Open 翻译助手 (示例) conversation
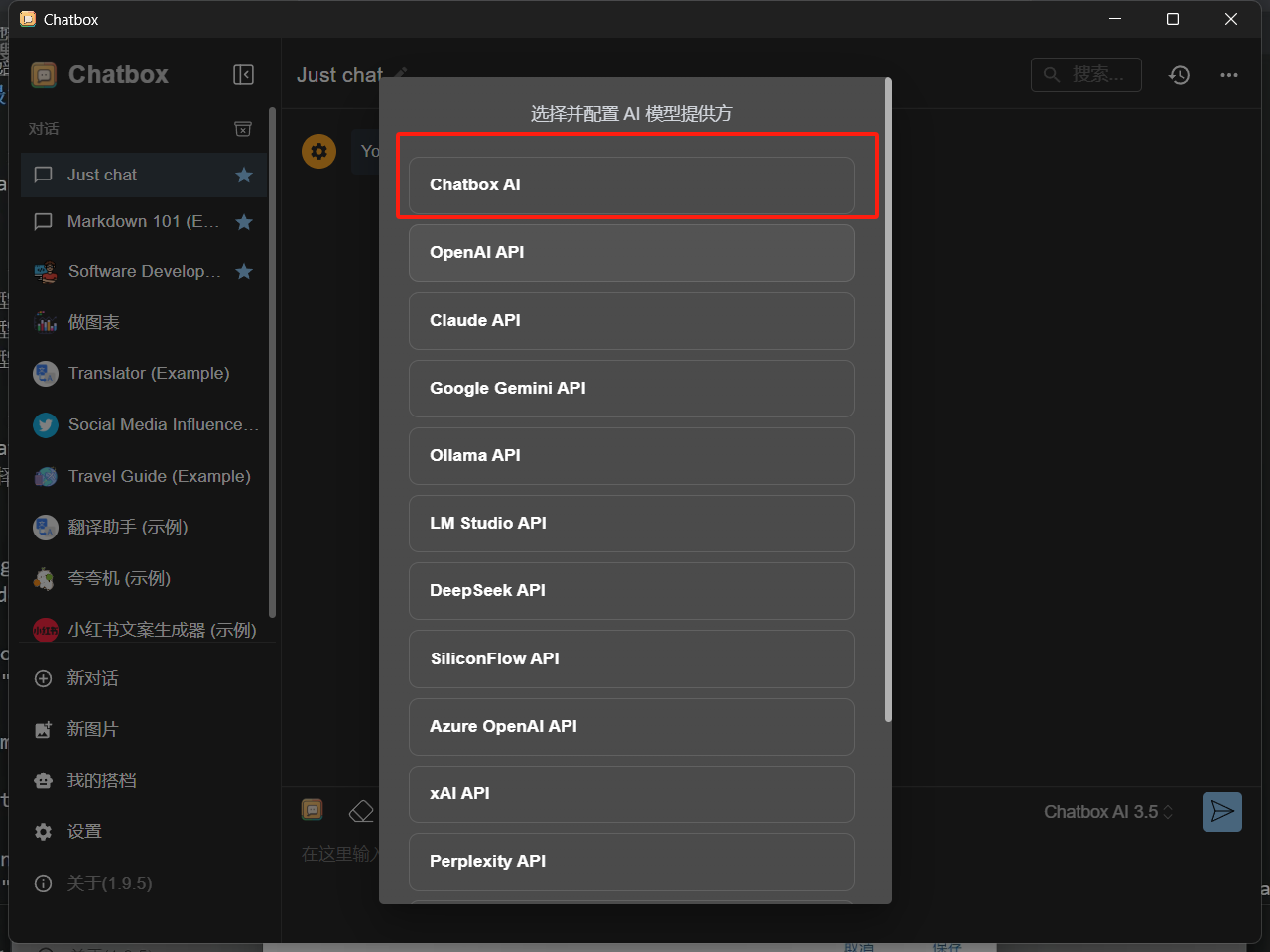 point(144,528)
